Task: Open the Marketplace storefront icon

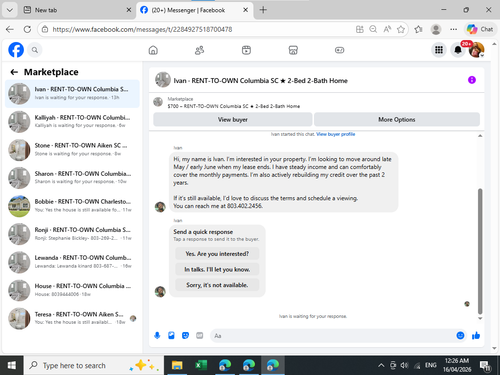Action: (x=293, y=50)
